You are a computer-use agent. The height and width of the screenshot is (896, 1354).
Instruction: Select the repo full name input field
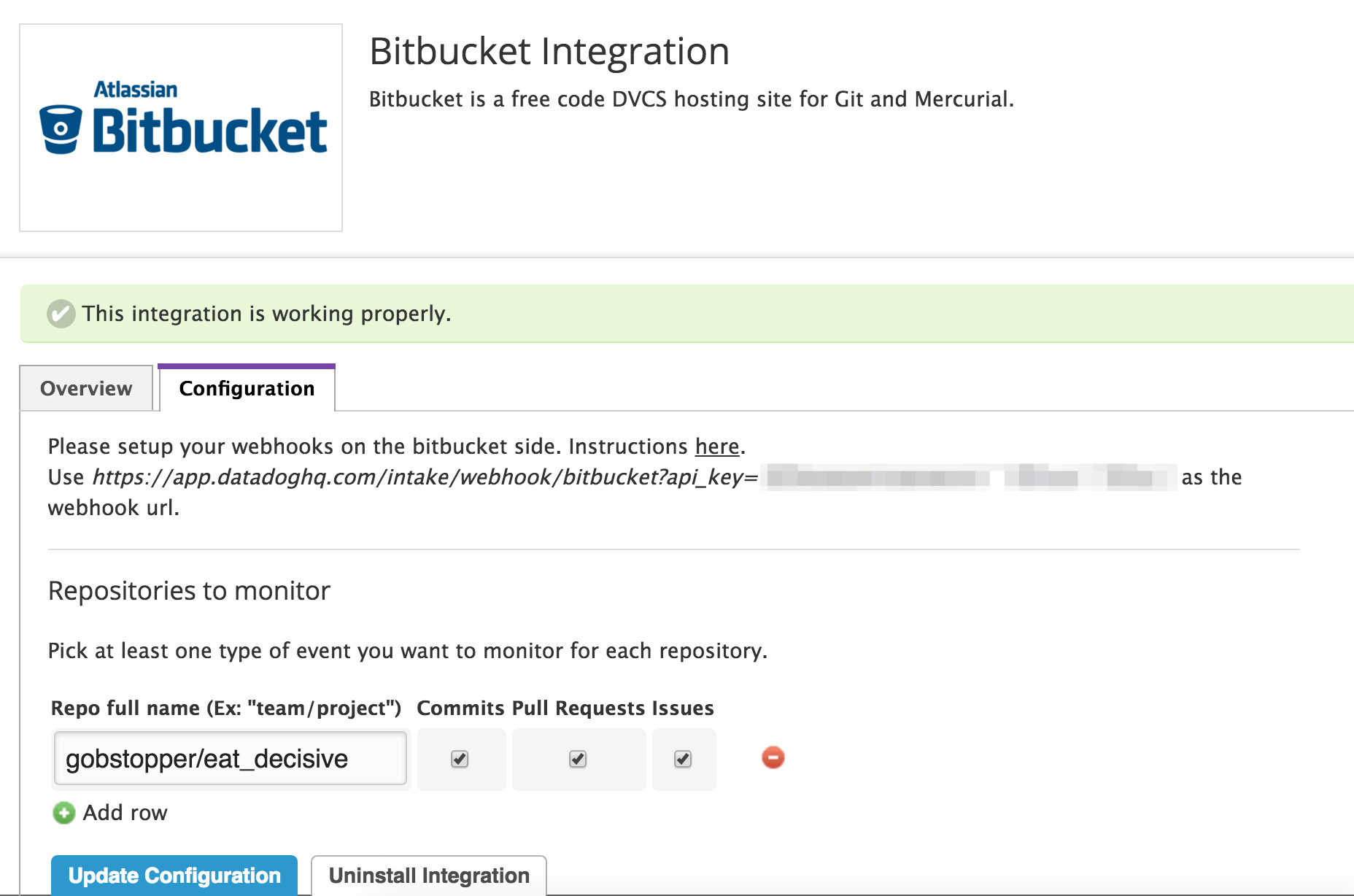(230, 759)
